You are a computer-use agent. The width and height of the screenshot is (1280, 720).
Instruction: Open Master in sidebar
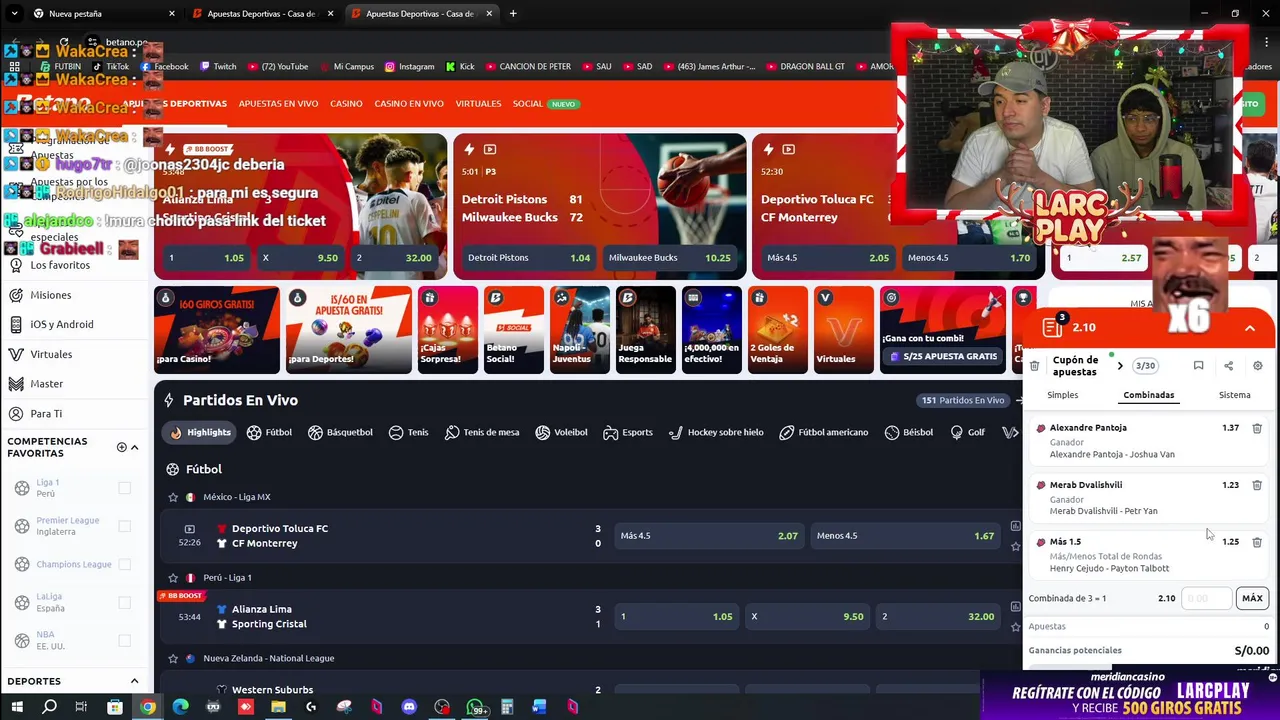(x=47, y=384)
